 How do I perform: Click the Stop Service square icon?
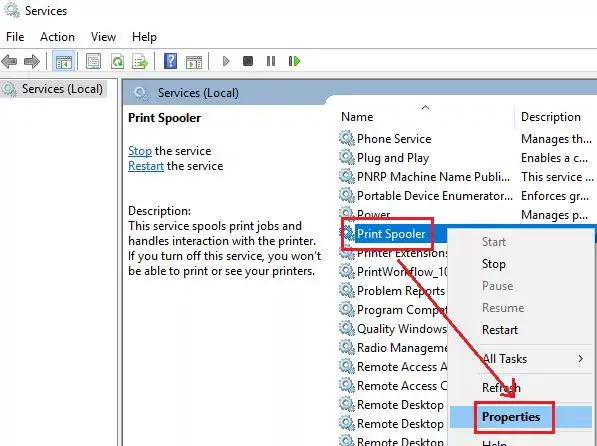point(248,61)
